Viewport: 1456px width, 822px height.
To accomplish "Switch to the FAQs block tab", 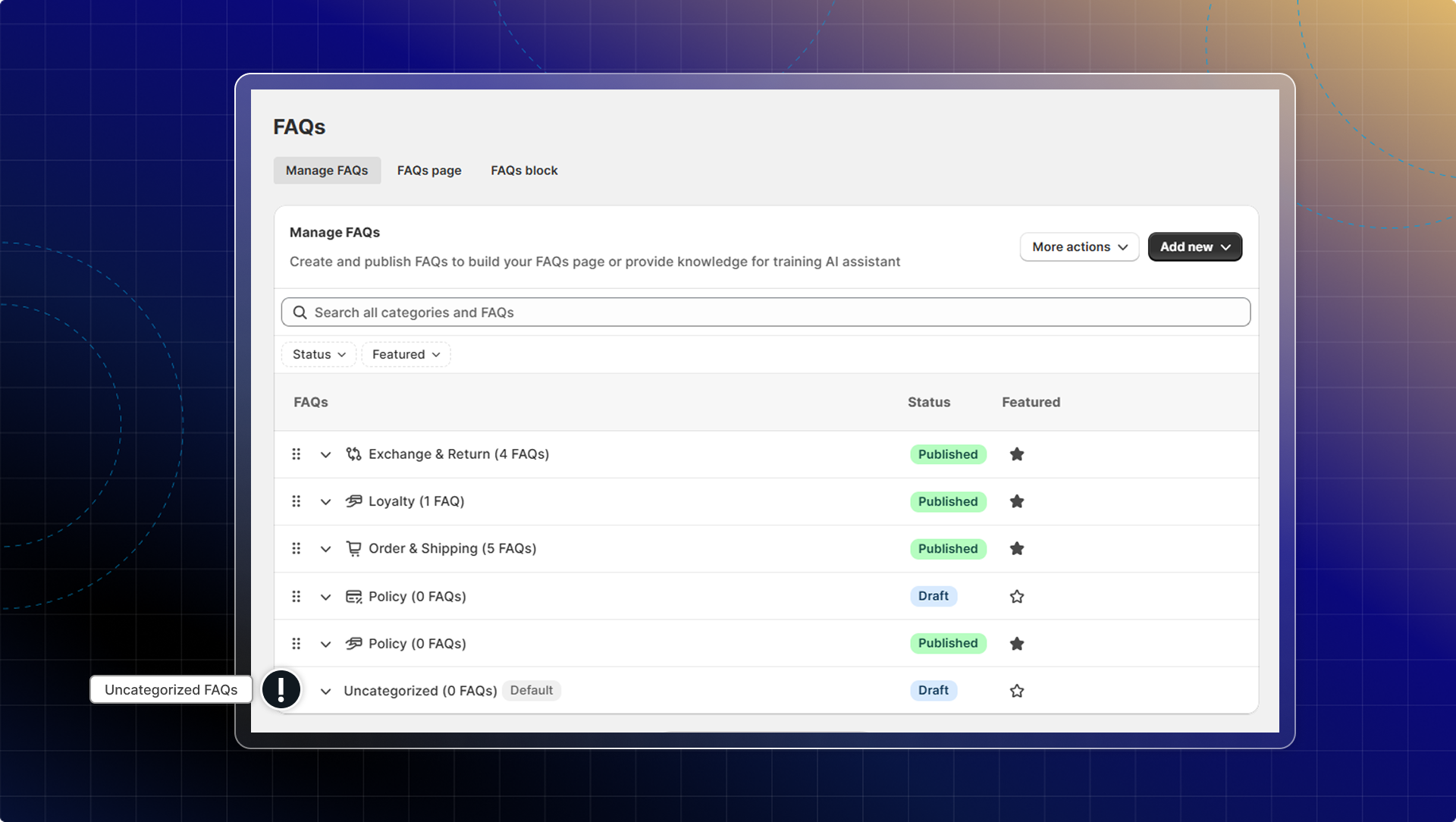I will (524, 171).
